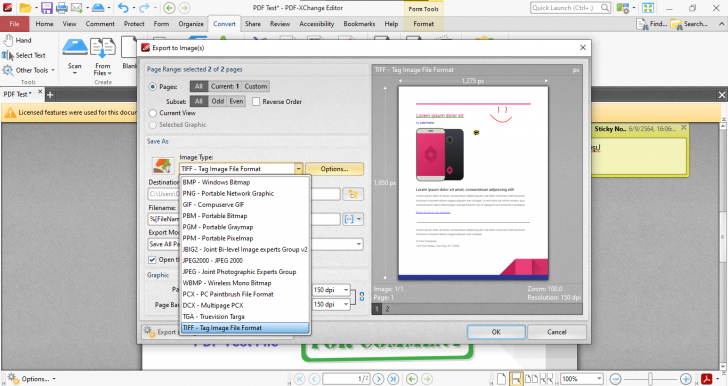
Task: Select Even subset toggle
Action: click(236, 101)
